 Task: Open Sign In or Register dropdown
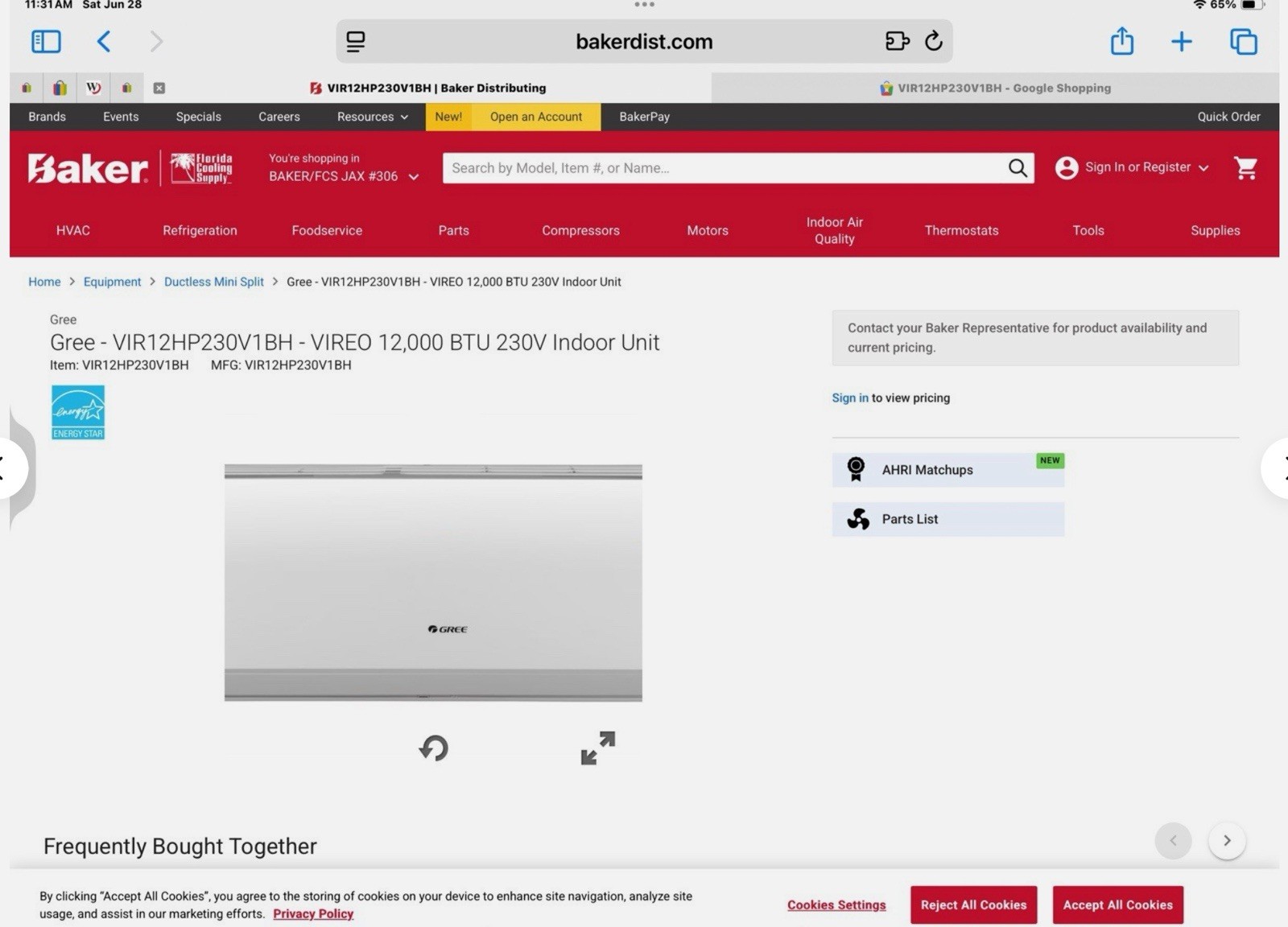1133,167
